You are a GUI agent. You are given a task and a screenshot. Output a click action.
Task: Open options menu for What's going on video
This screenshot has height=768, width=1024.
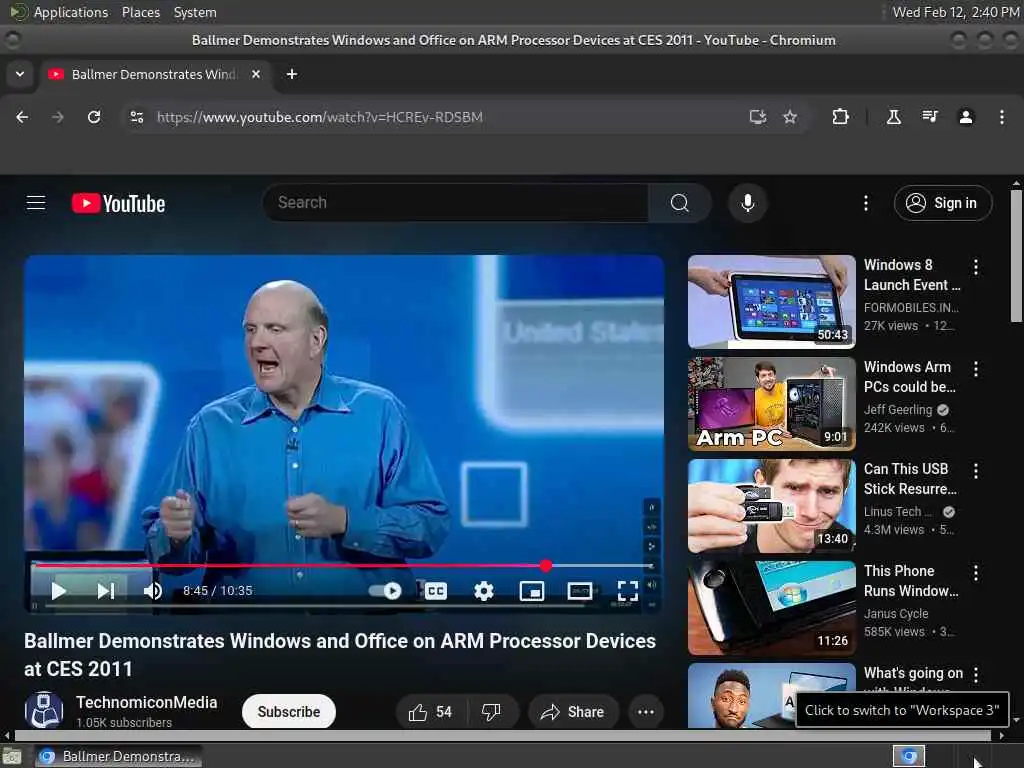click(976, 675)
